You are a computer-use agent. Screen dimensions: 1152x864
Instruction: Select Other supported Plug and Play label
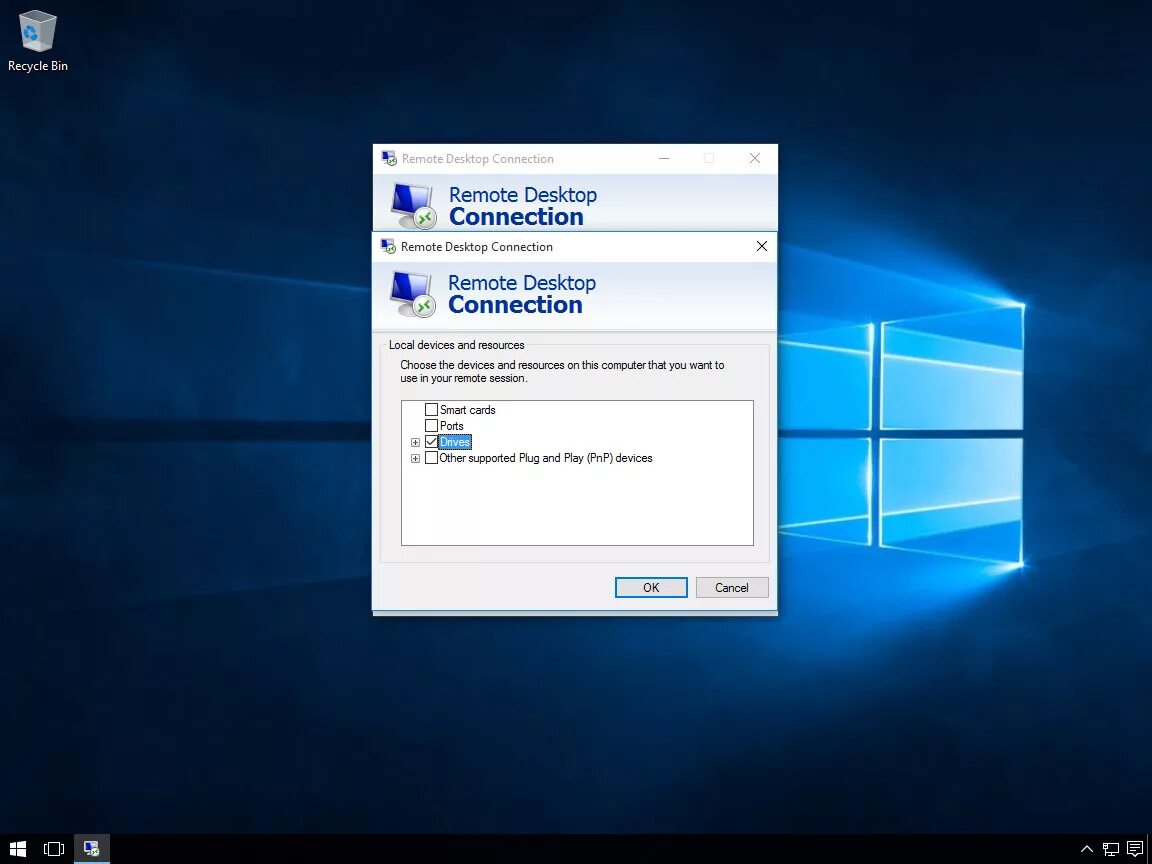coord(546,458)
